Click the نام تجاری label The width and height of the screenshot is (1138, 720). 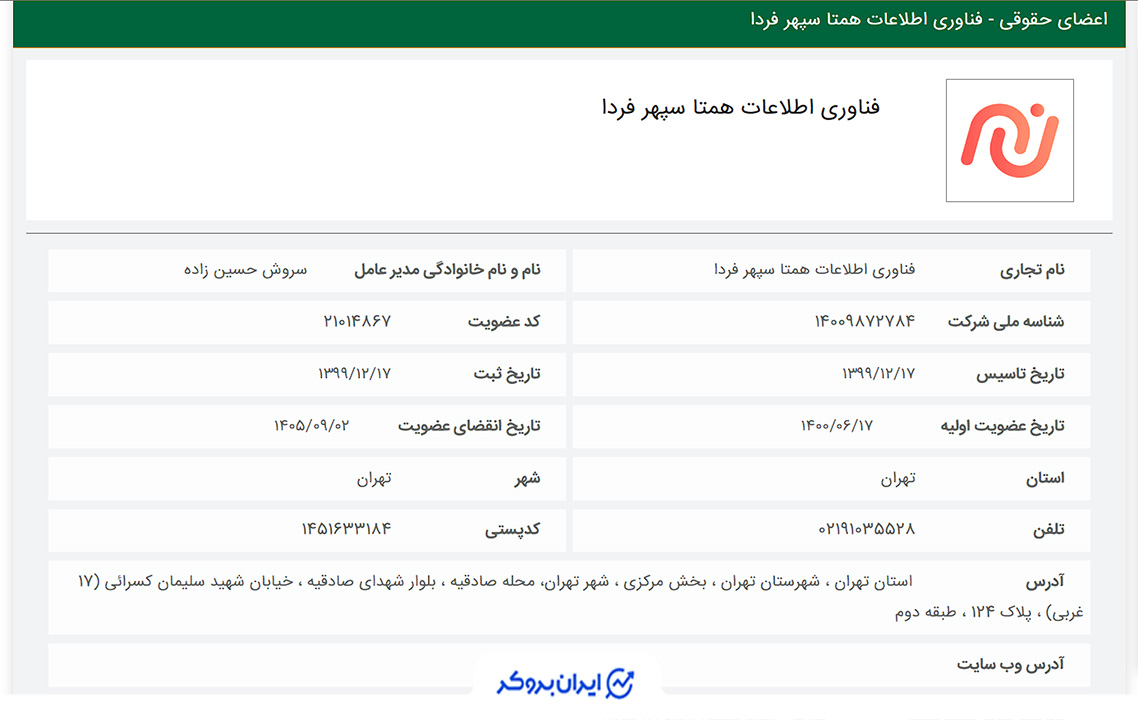pyautogui.click(x=1032, y=270)
